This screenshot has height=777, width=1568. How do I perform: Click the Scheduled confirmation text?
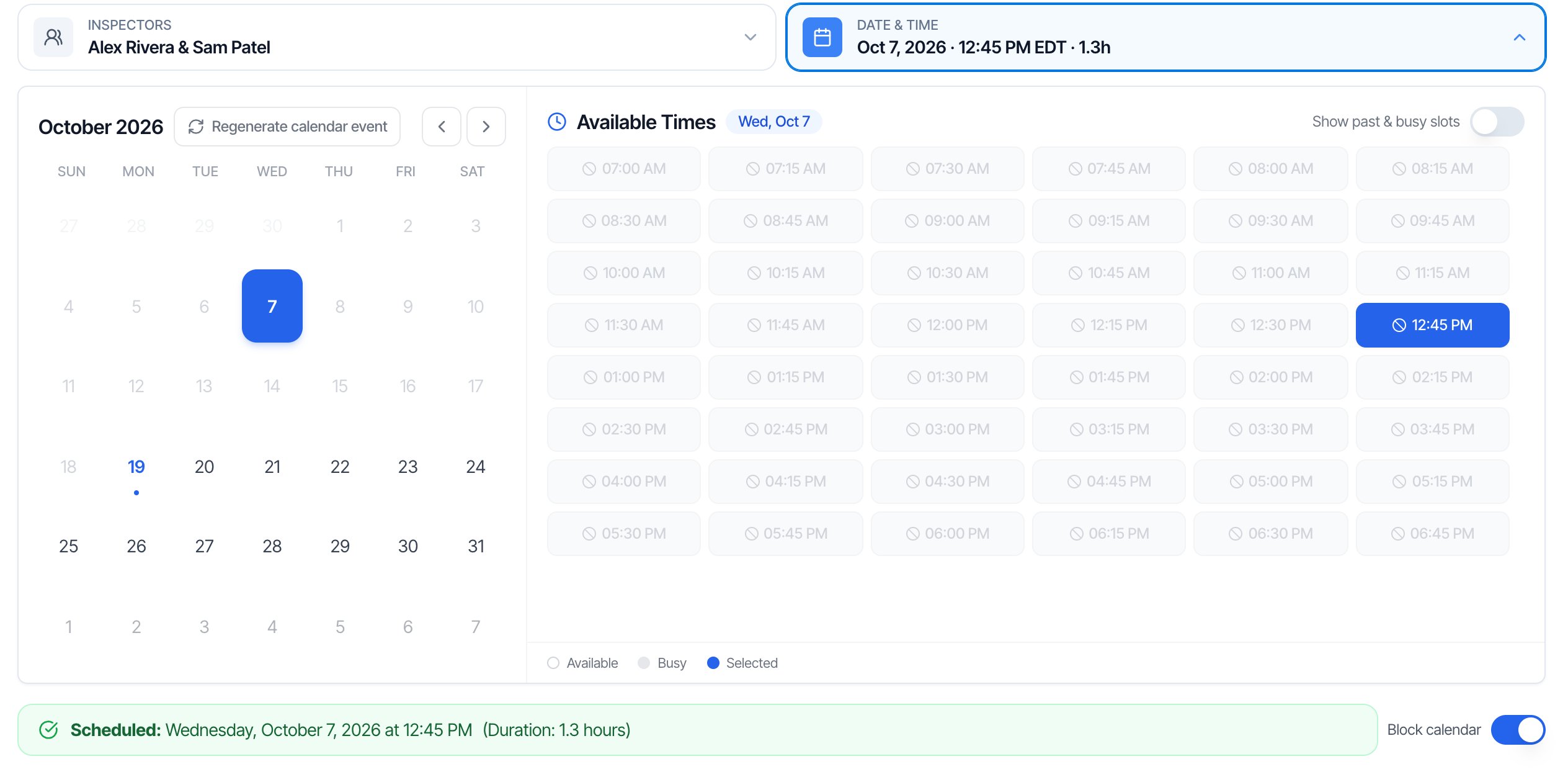point(350,730)
